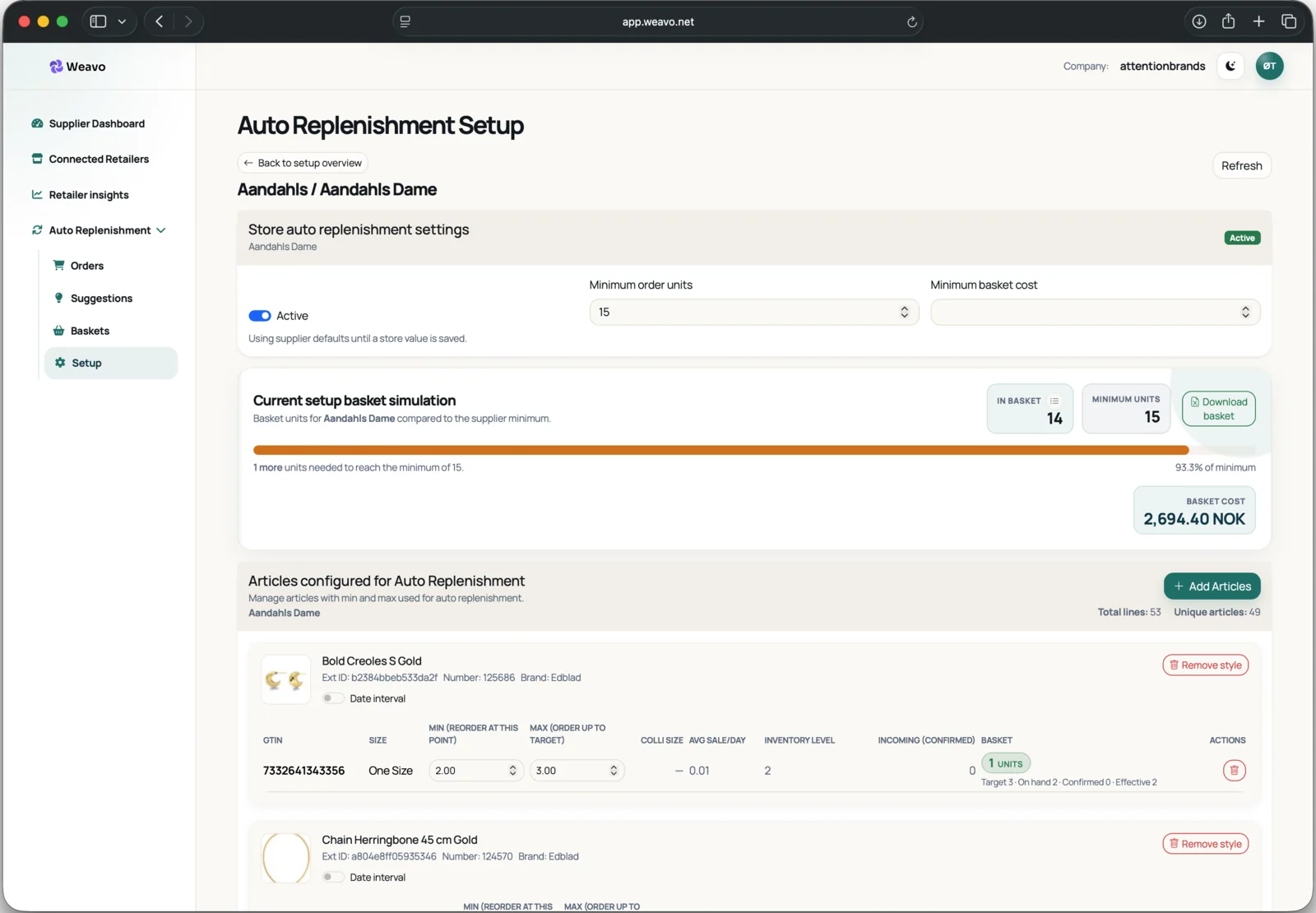This screenshot has height=913, width=1316.
Task: Click the Minimum order units field
Action: (753, 313)
